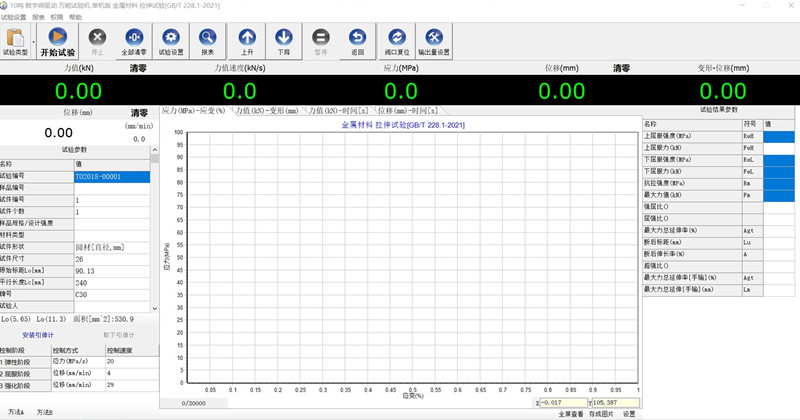Click the 暂停 pause icon

(x=321, y=41)
